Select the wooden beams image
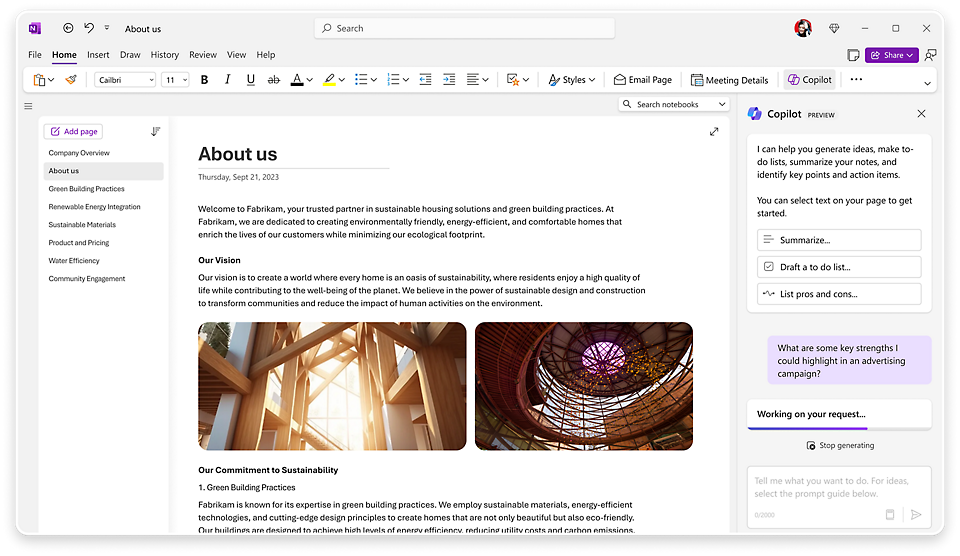This screenshot has width=960, height=556. pos(332,386)
